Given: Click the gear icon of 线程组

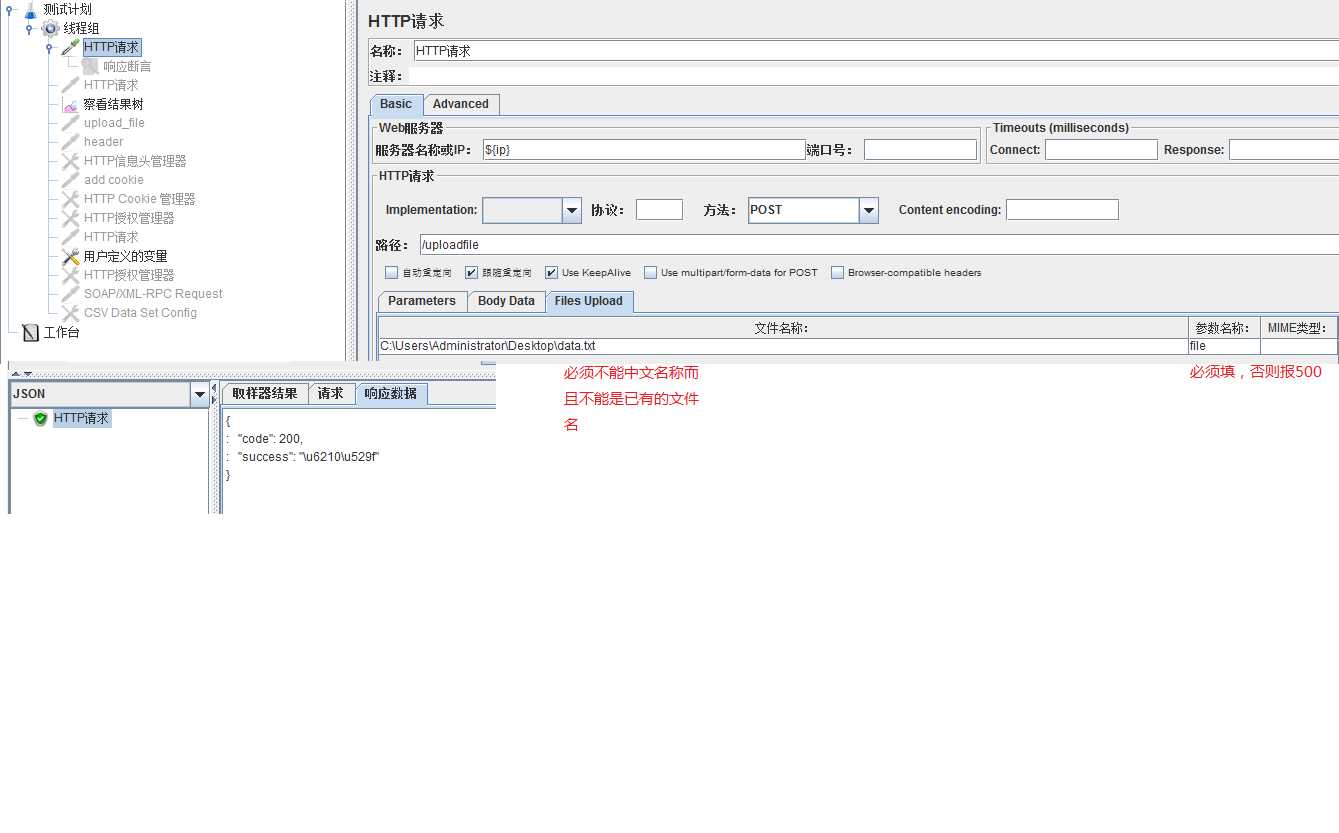Looking at the screenshot, I should coord(50,28).
